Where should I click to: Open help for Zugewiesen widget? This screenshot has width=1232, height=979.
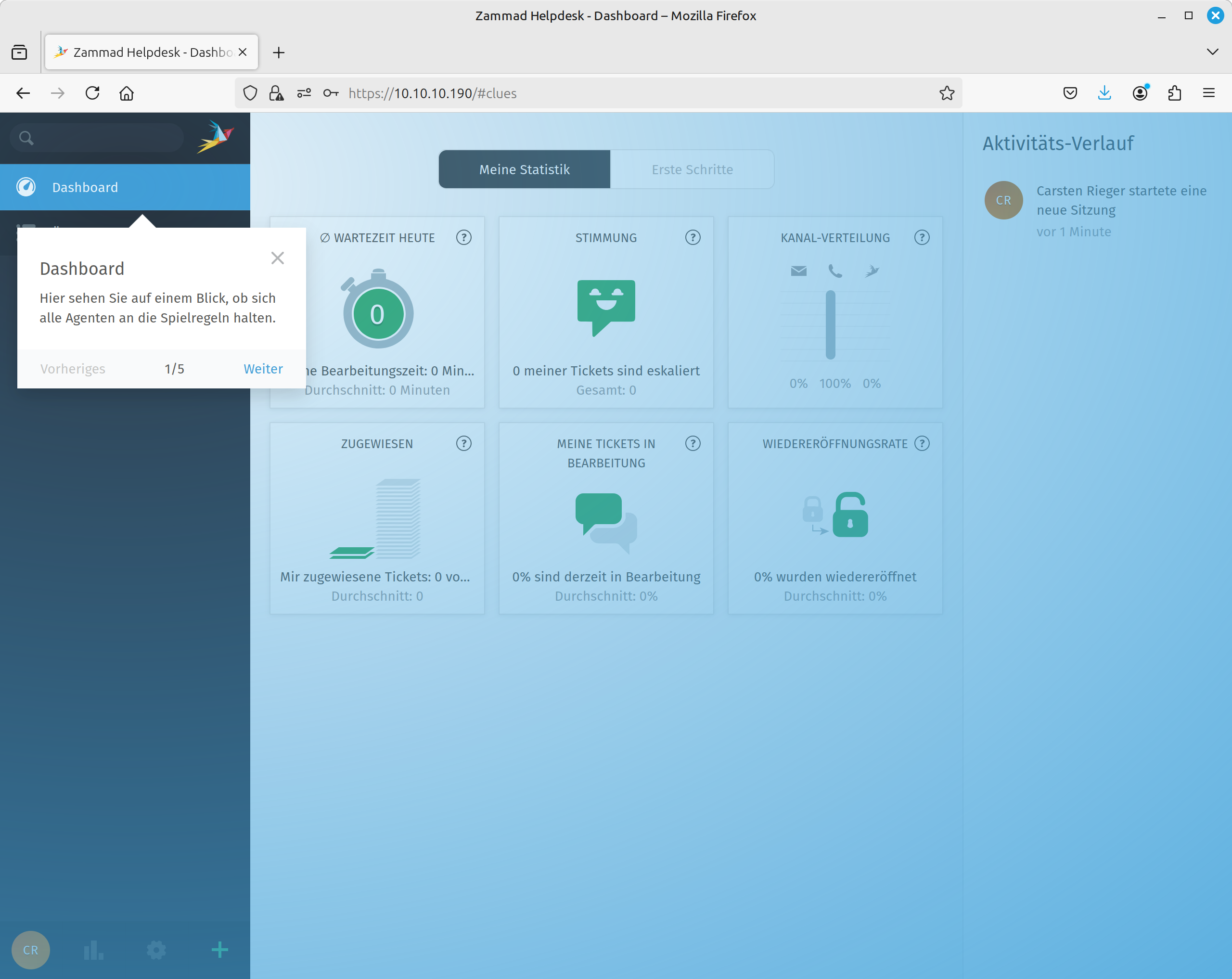coord(463,443)
